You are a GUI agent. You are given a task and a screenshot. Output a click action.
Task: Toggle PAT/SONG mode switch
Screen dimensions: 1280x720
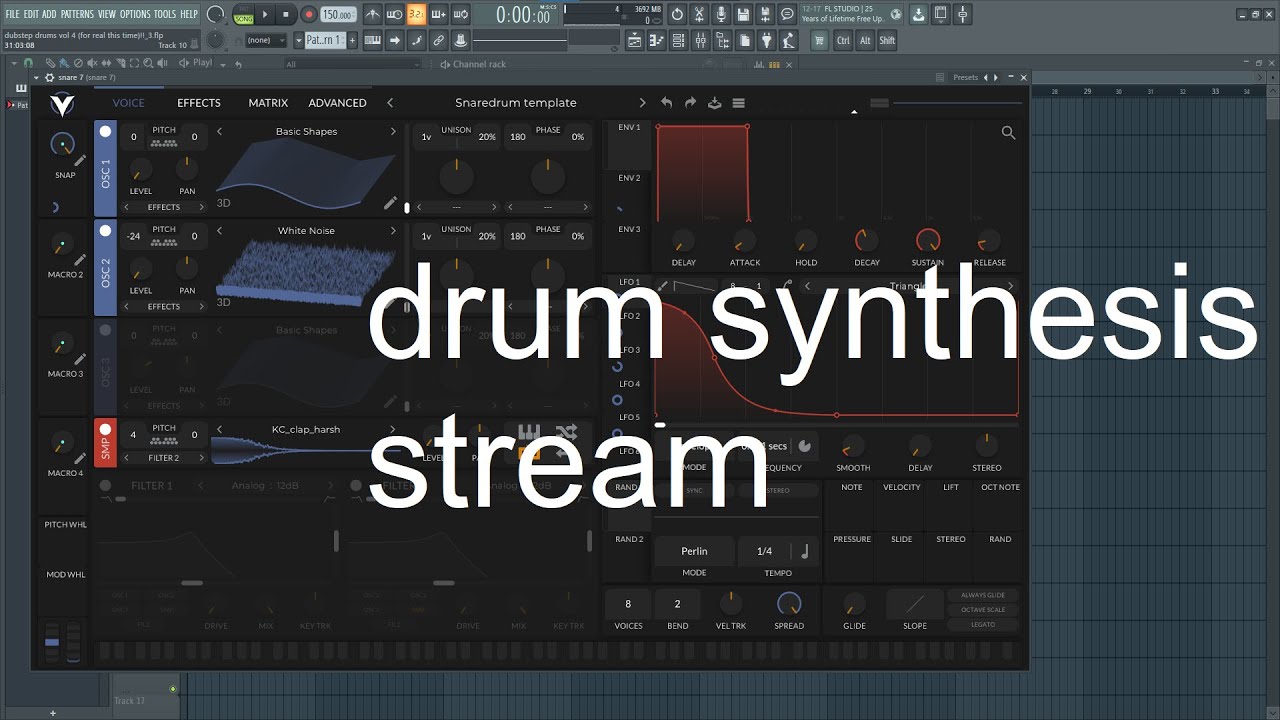pyautogui.click(x=243, y=14)
